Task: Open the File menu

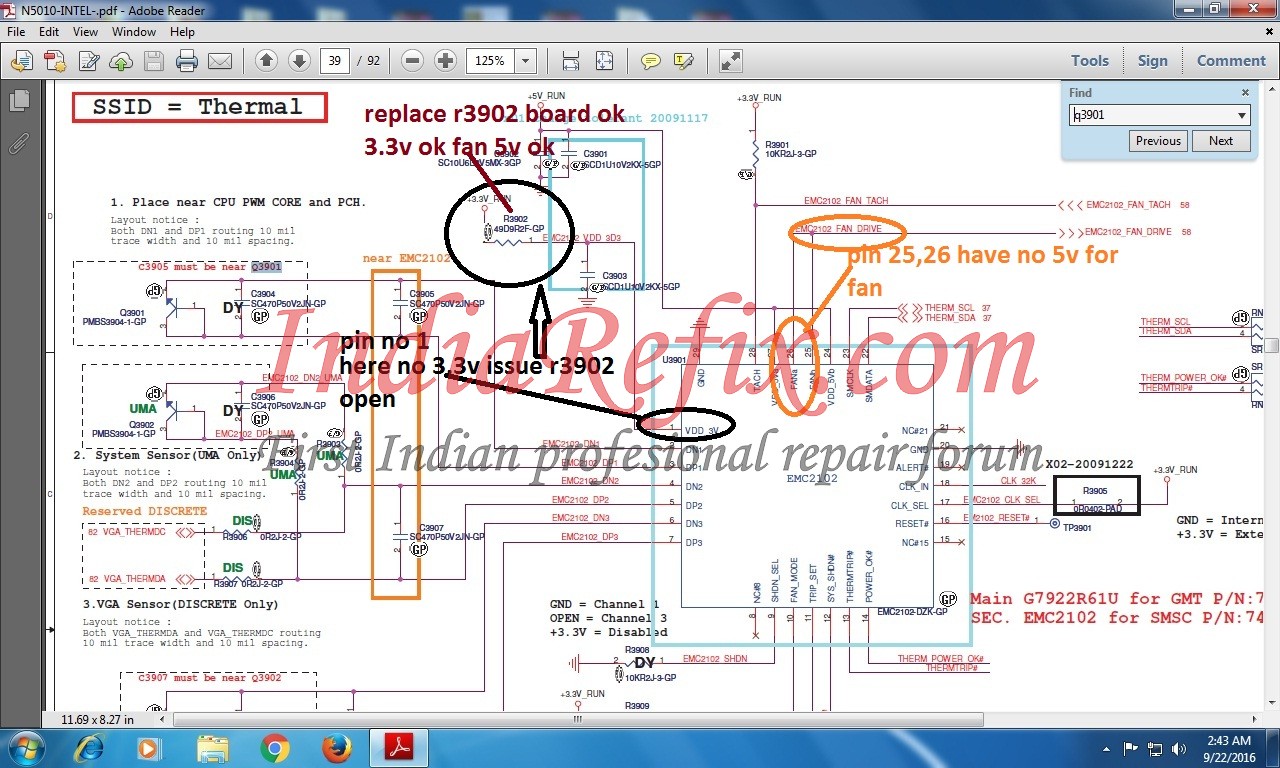Action: pyautogui.click(x=16, y=32)
